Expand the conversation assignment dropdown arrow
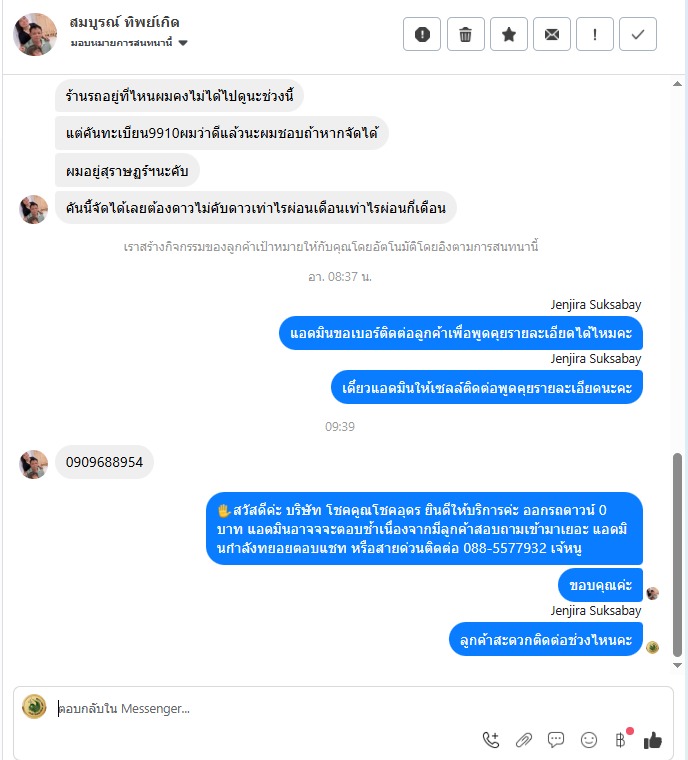This screenshot has height=760, width=688. point(183,43)
